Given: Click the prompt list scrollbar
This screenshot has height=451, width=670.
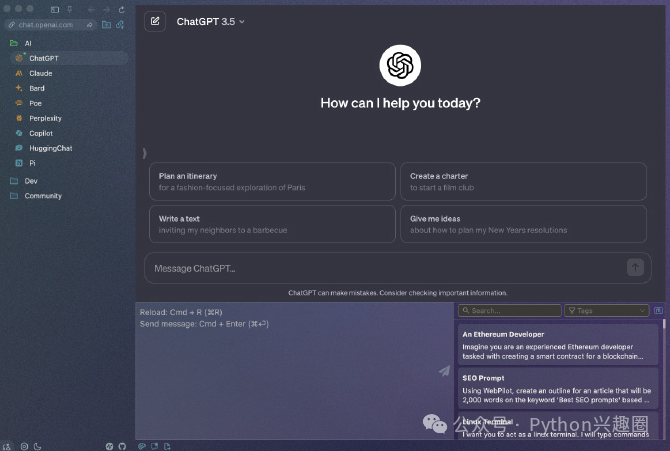Looking at the screenshot, I should (664, 325).
